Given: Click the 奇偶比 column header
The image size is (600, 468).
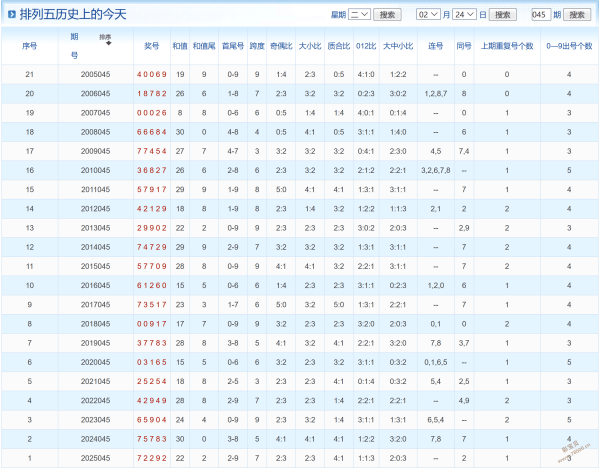Looking at the screenshot, I should (281, 46).
